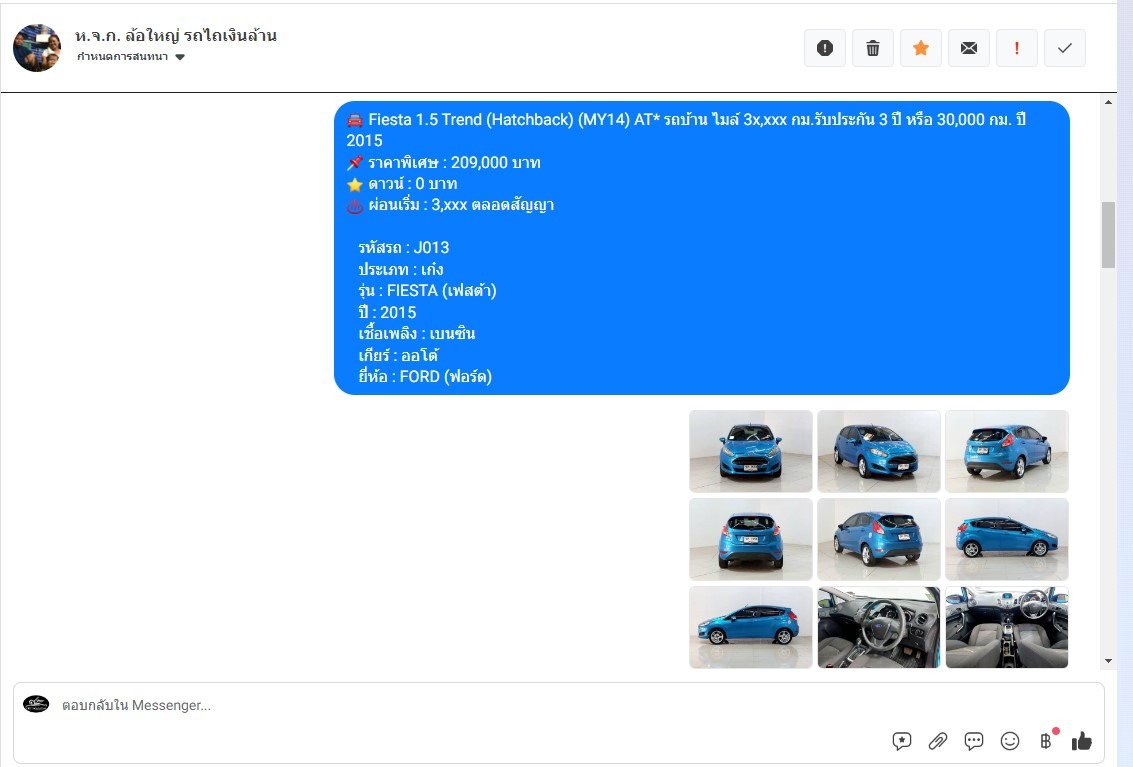Click the Fiesta 1.5 Trend message headline
The height and width of the screenshot is (767, 1133).
point(686,130)
